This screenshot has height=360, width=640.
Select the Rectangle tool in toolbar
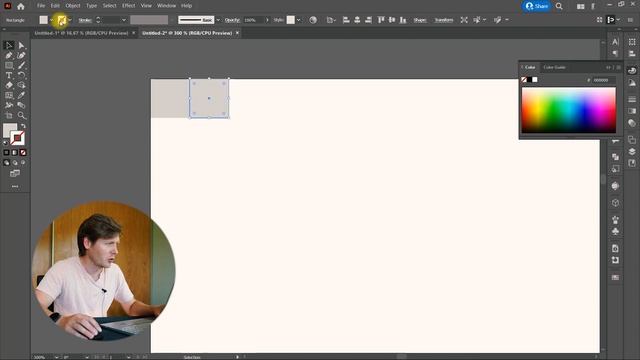coord(9,65)
